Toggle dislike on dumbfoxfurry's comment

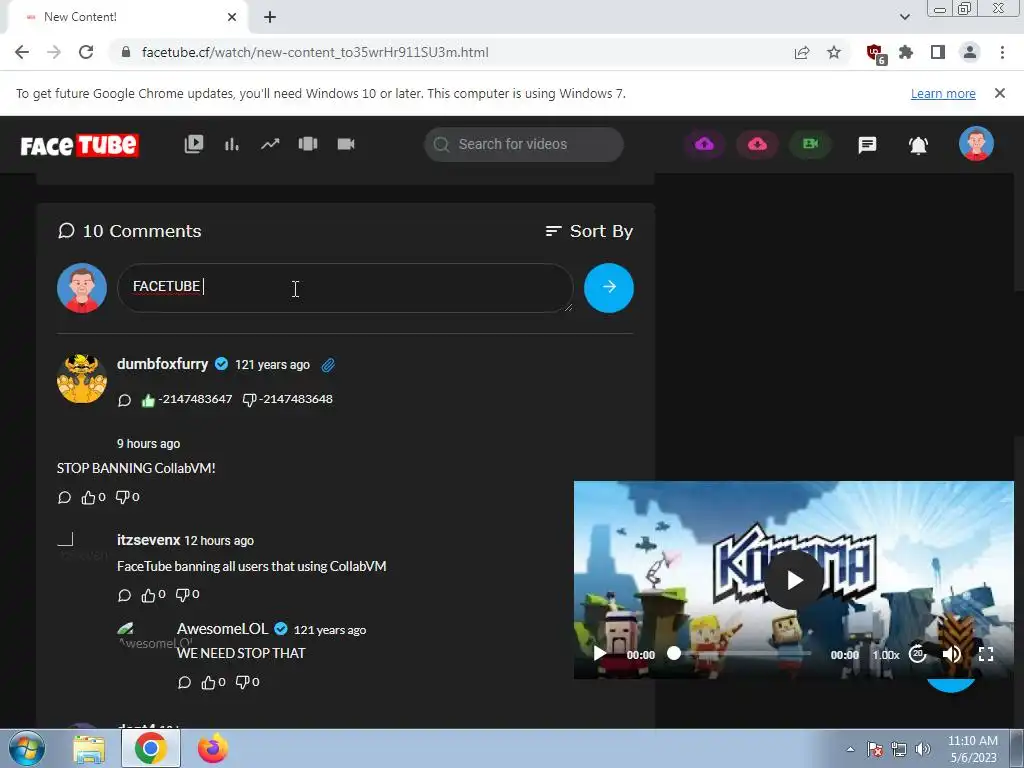[x=249, y=400]
